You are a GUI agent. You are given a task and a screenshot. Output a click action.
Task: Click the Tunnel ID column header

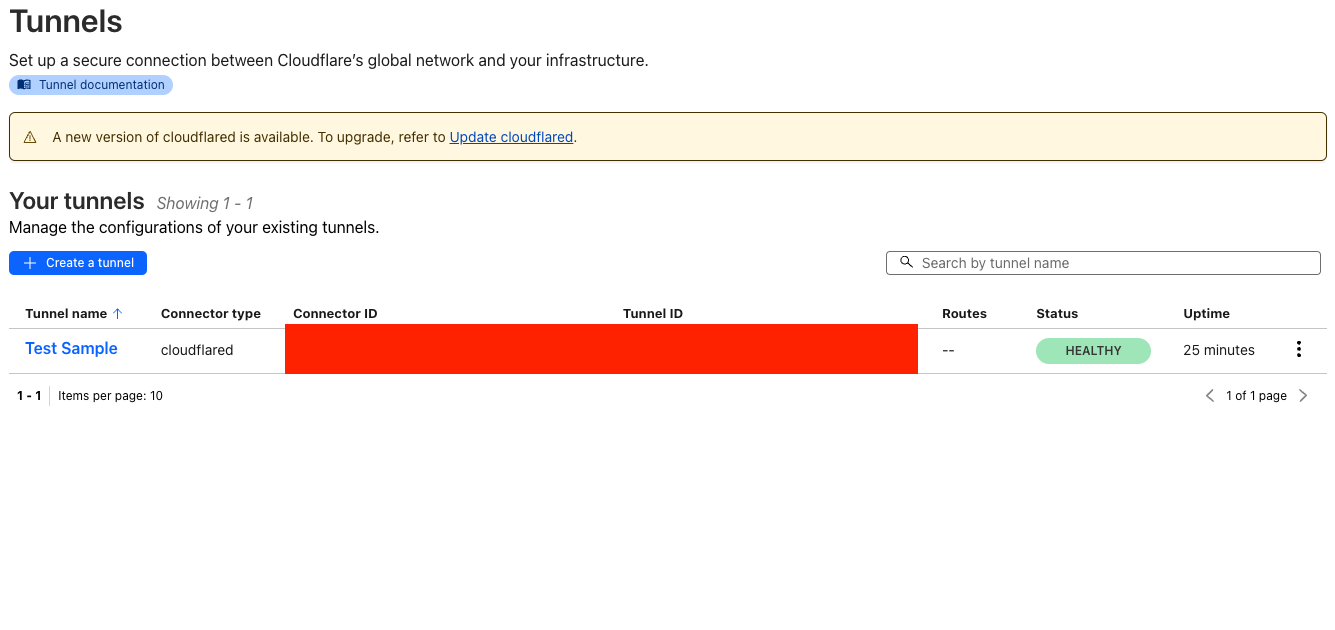653,313
